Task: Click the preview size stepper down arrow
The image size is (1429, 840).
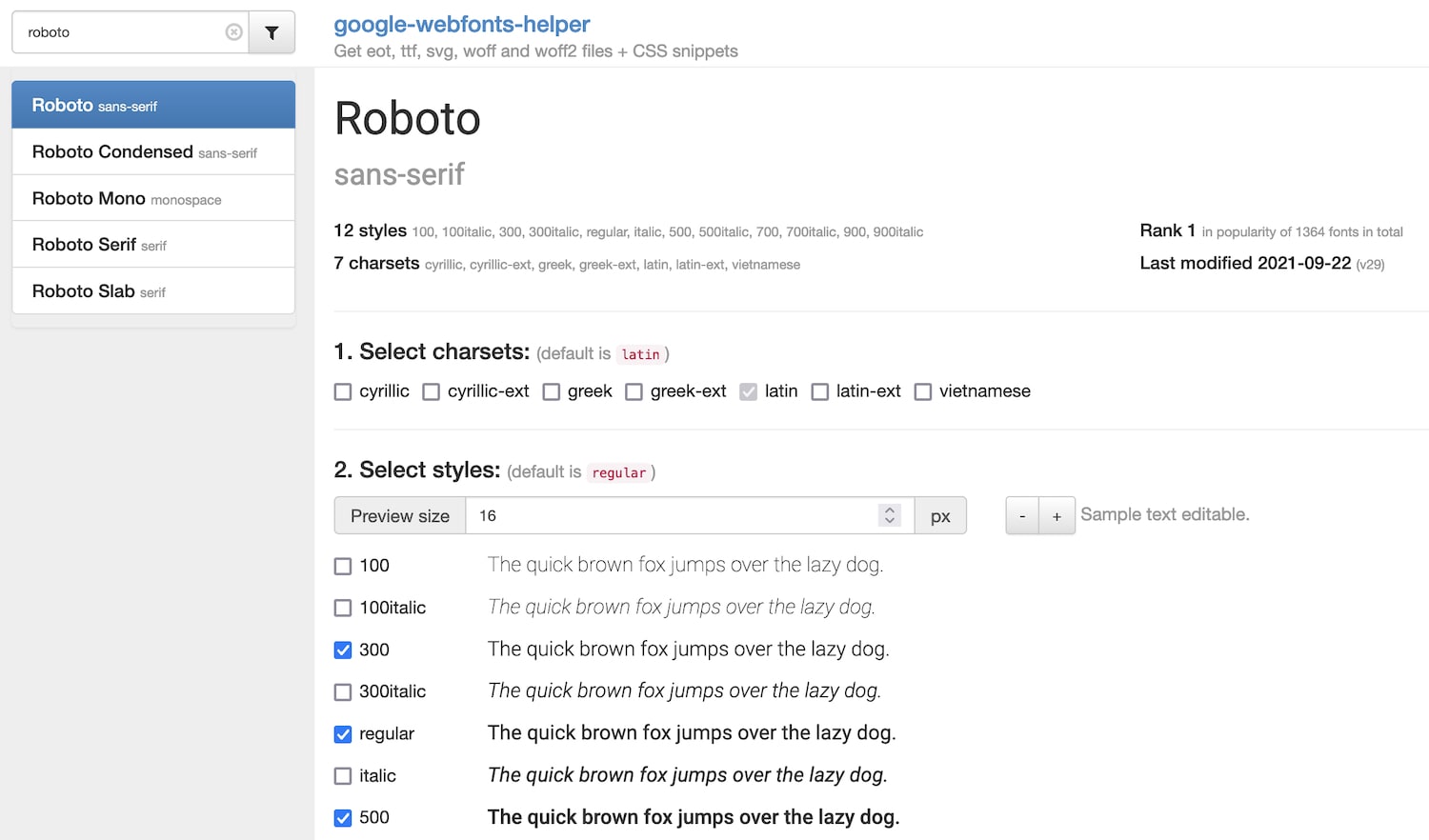Action: pyautogui.click(x=889, y=521)
